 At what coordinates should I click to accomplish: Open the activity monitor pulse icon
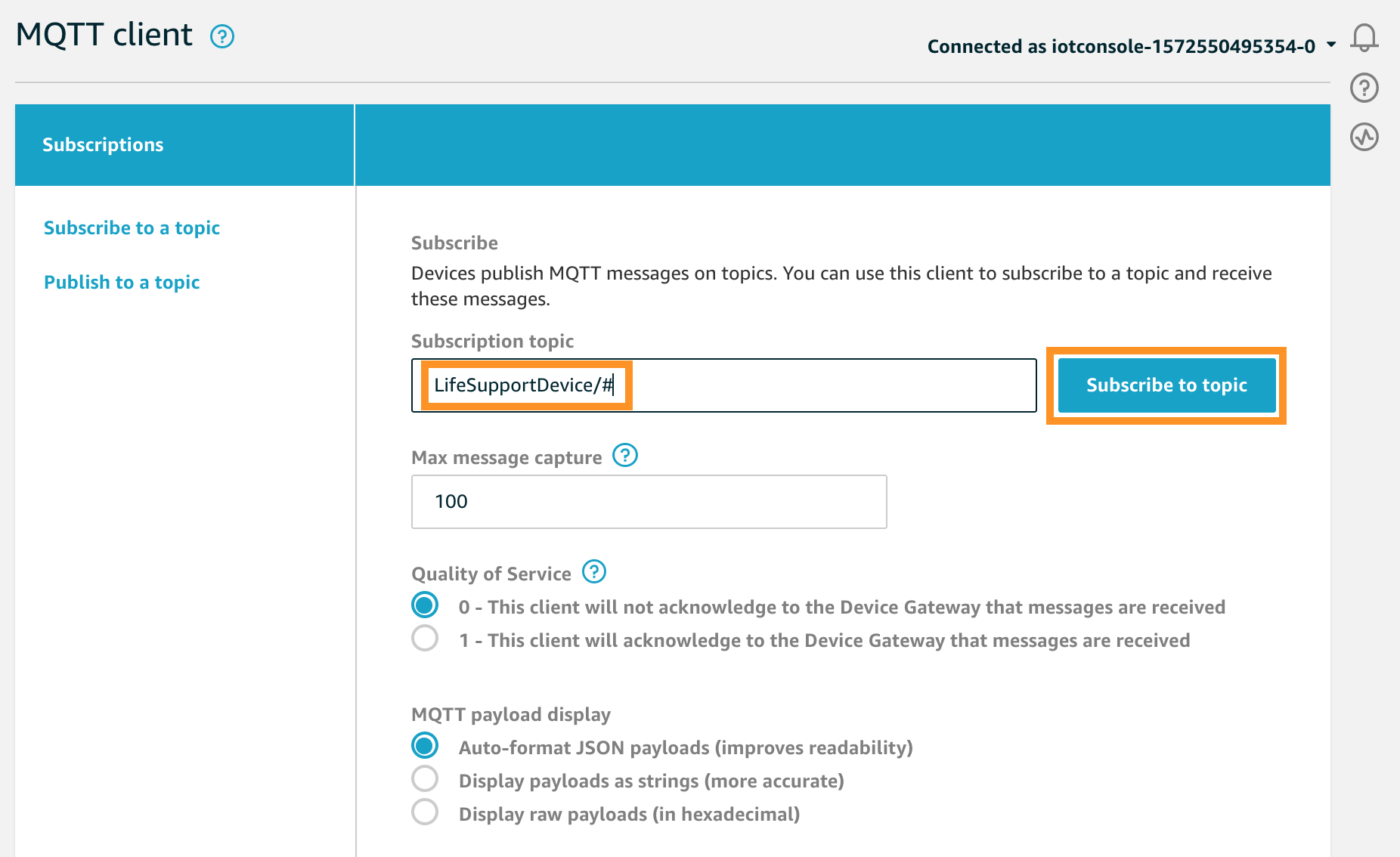click(1364, 138)
